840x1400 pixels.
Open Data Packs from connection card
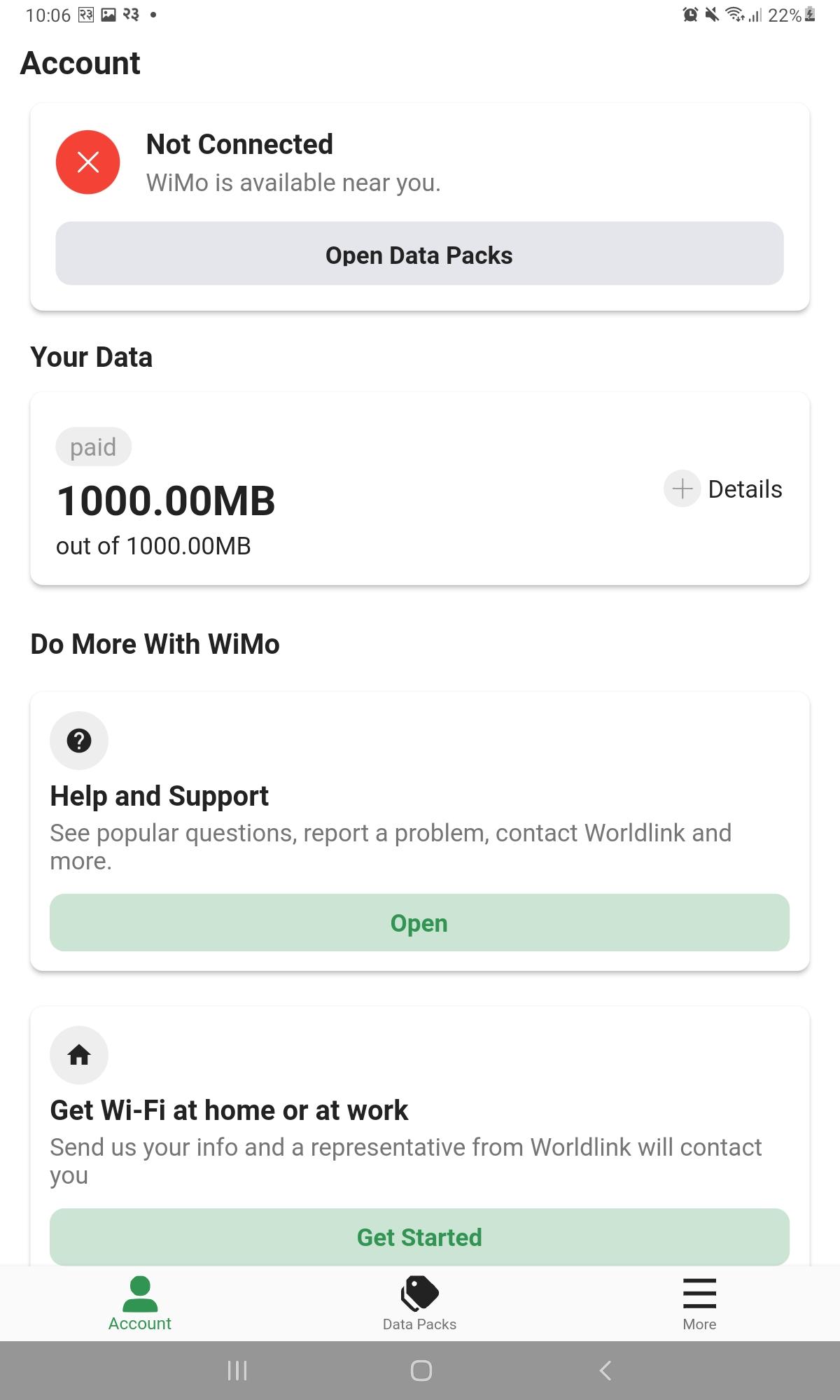coord(419,253)
